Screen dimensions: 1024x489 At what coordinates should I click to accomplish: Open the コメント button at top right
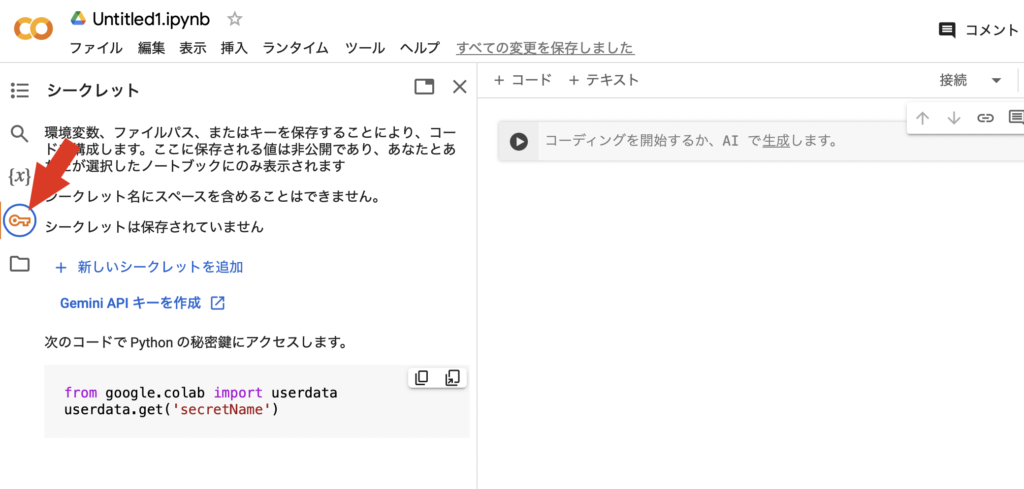(x=979, y=30)
